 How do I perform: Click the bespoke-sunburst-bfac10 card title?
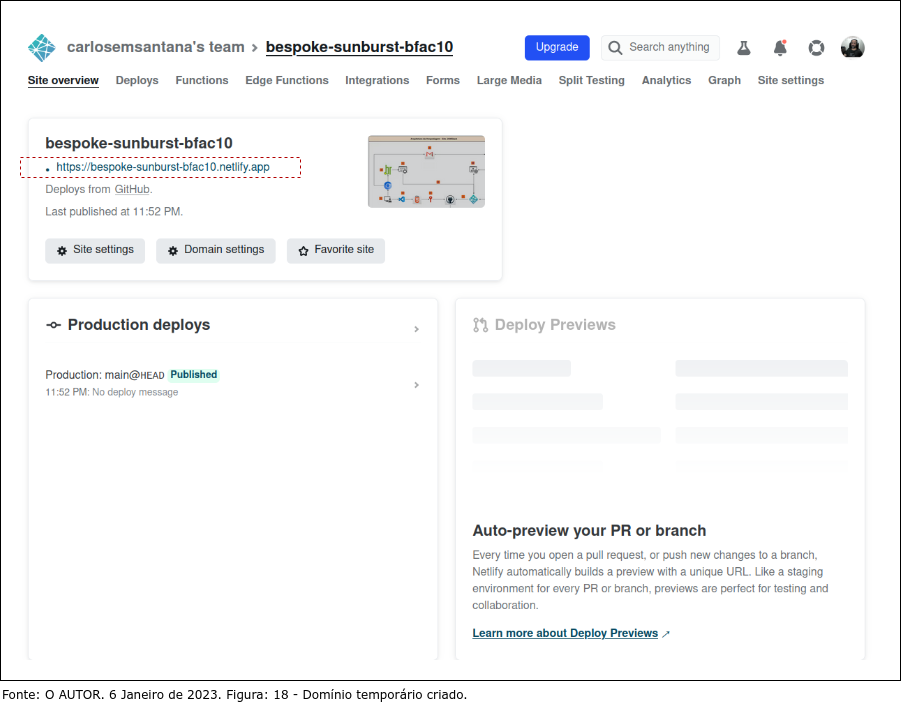pyautogui.click(x=139, y=143)
